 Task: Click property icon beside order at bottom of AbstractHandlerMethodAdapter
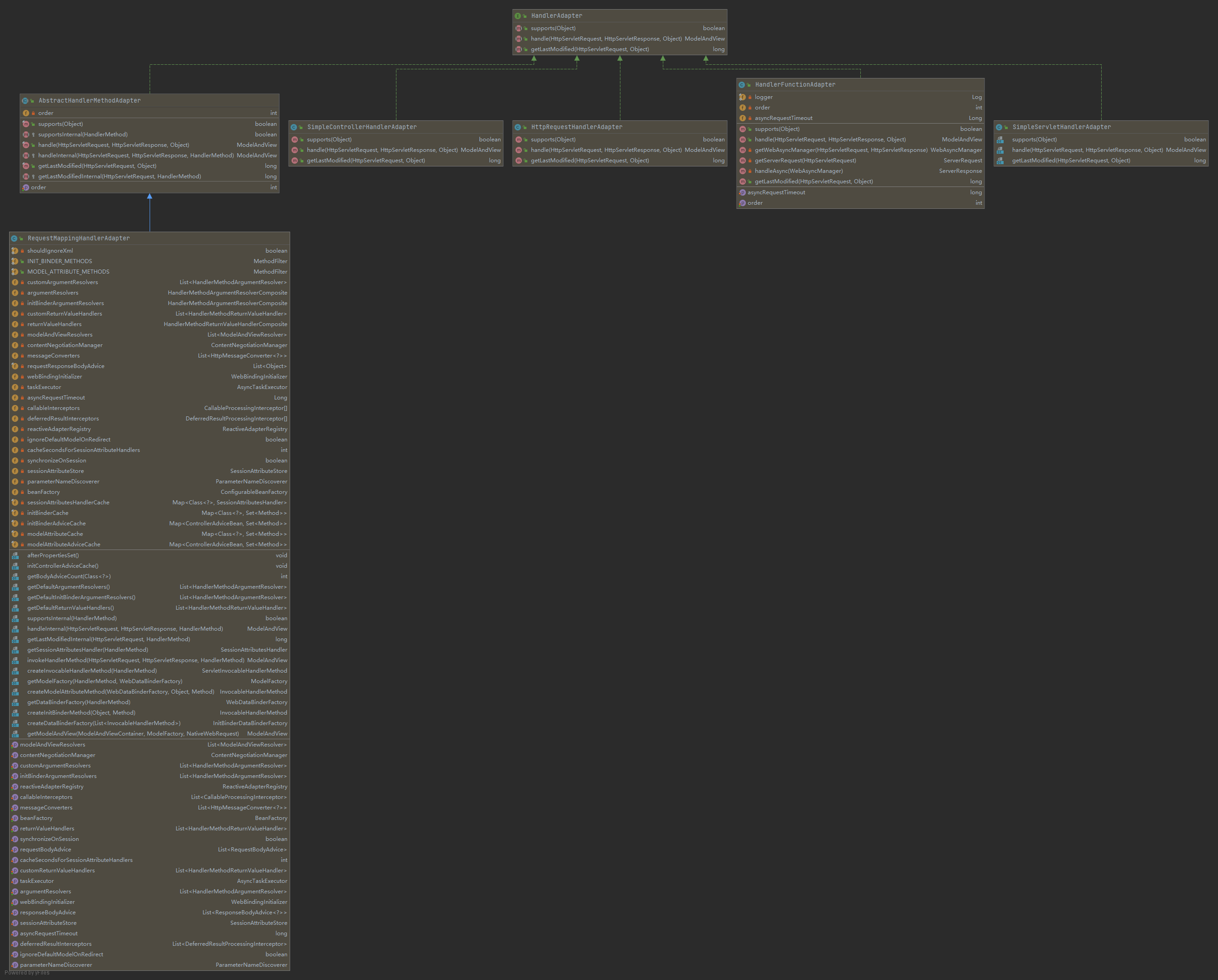pyautogui.click(x=26, y=187)
